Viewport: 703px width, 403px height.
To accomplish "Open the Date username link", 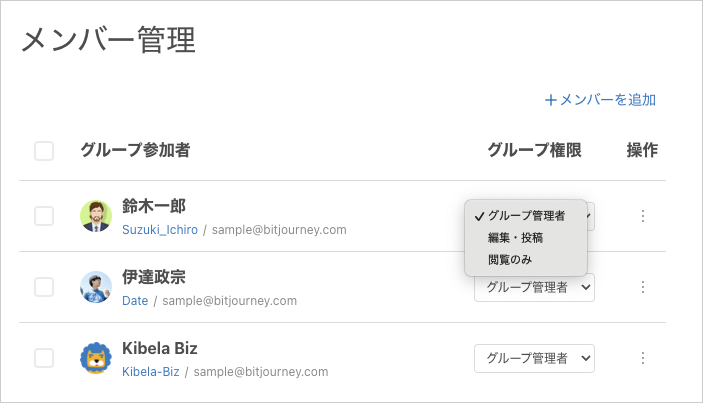I will pyautogui.click(x=135, y=301).
